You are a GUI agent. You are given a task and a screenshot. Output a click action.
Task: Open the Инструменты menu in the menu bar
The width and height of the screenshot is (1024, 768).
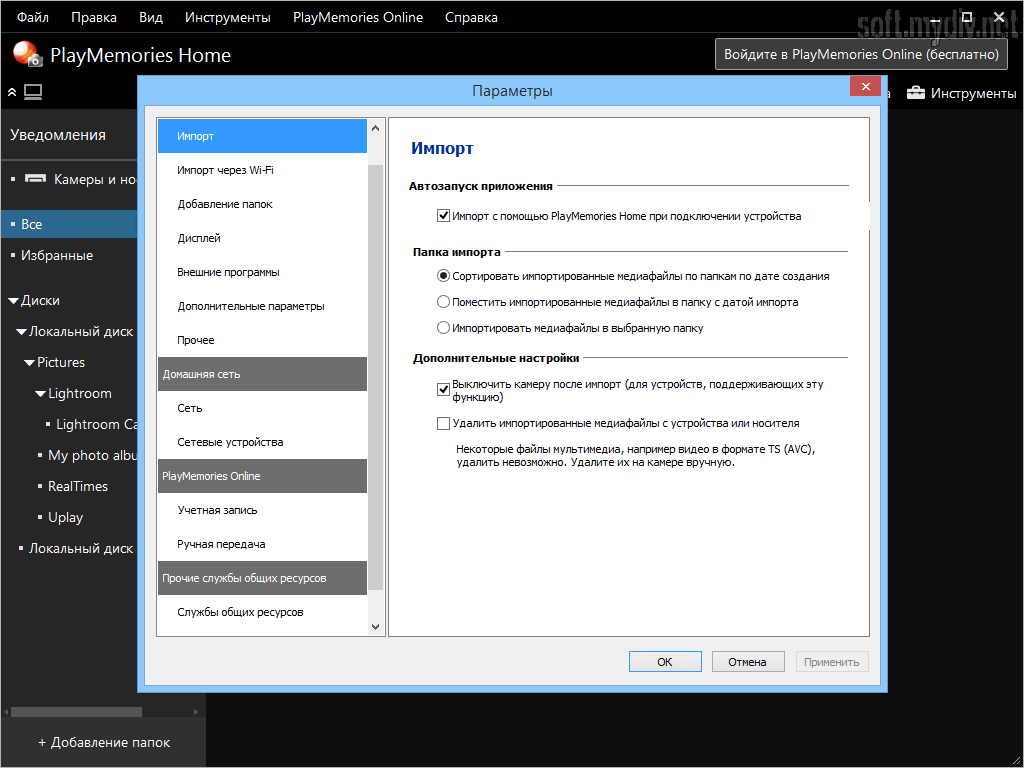[228, 18]
